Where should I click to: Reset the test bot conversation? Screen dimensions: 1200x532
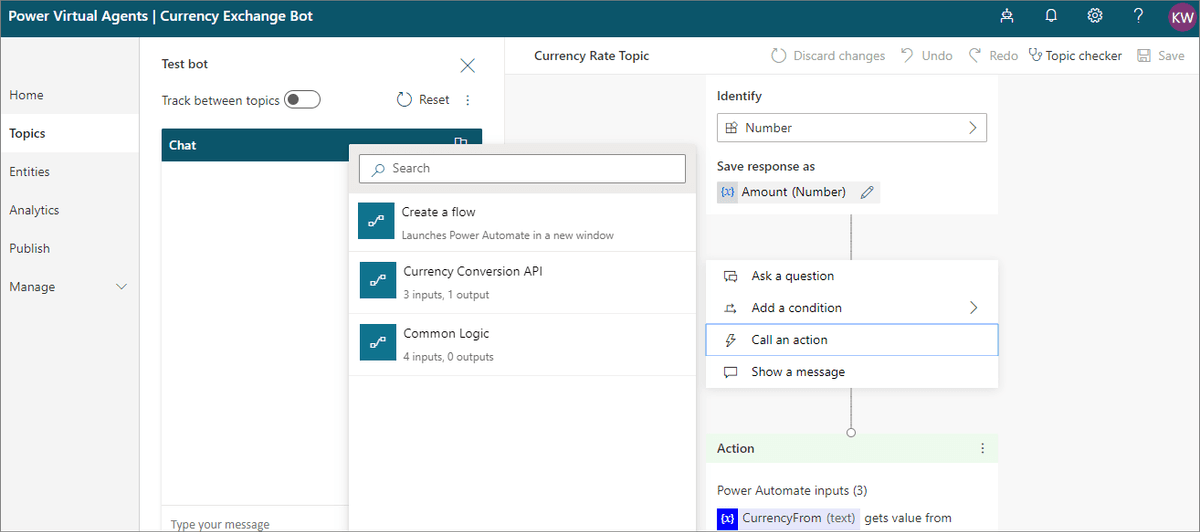tap(423, 100)
